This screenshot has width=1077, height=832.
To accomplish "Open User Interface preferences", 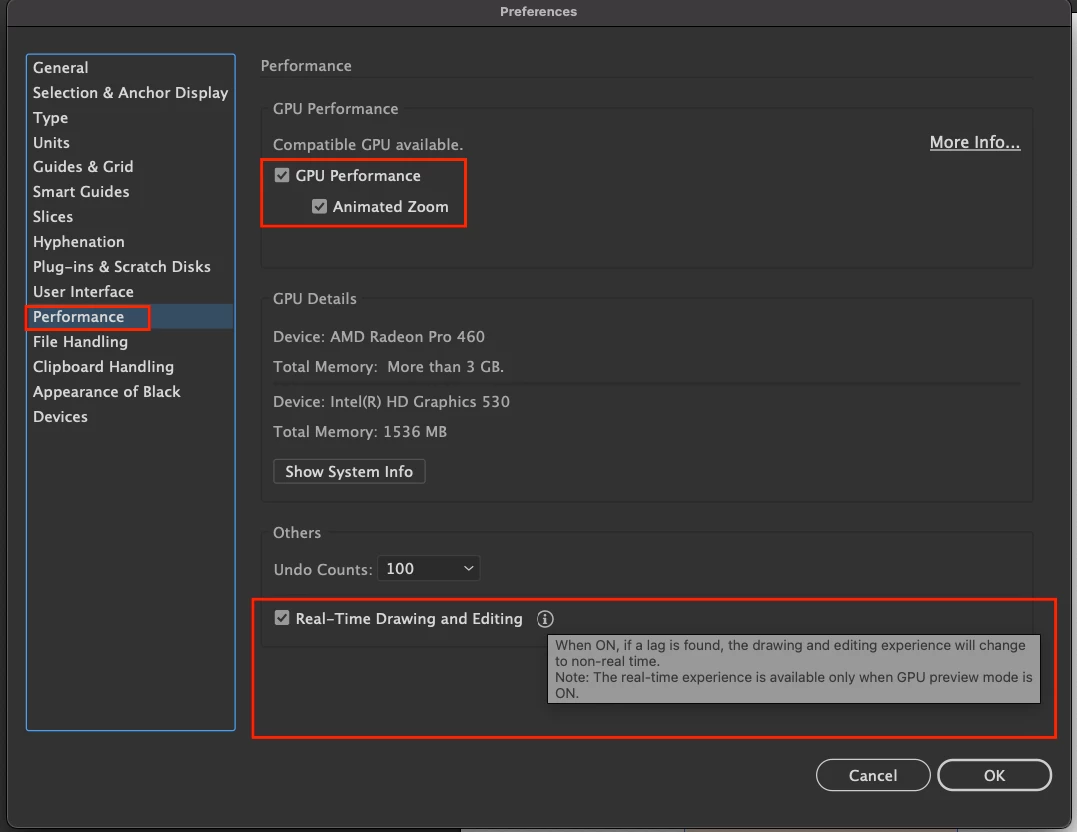I will (131, 291).
